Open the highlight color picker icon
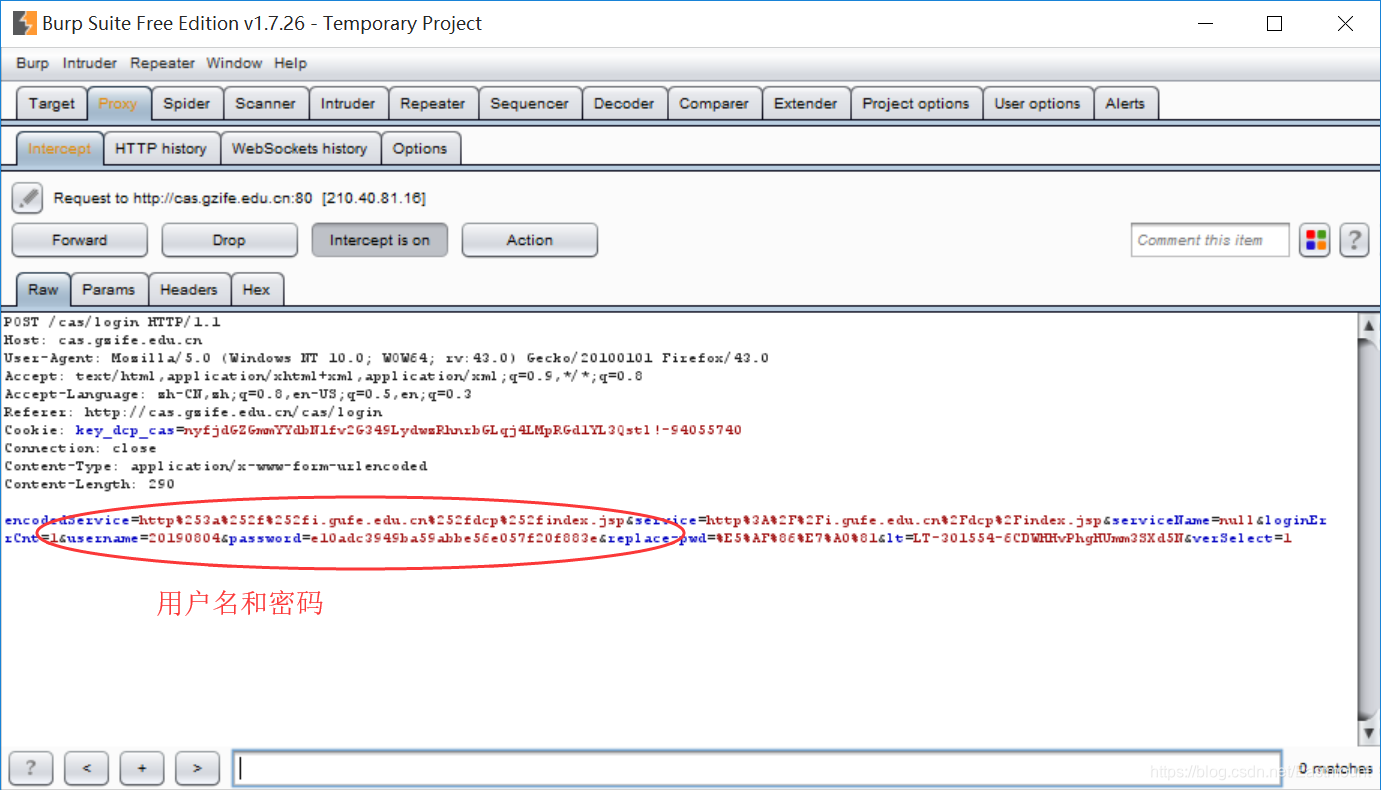 pyautogui.click(x=1315, y=240)
